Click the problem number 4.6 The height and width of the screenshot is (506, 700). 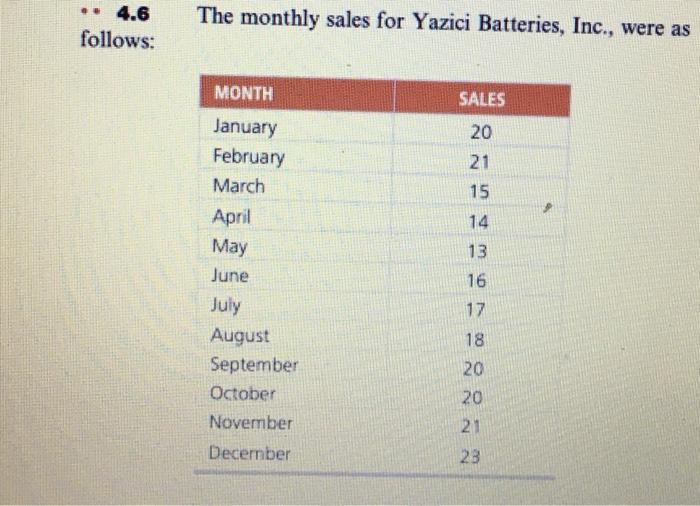(133, 14)
